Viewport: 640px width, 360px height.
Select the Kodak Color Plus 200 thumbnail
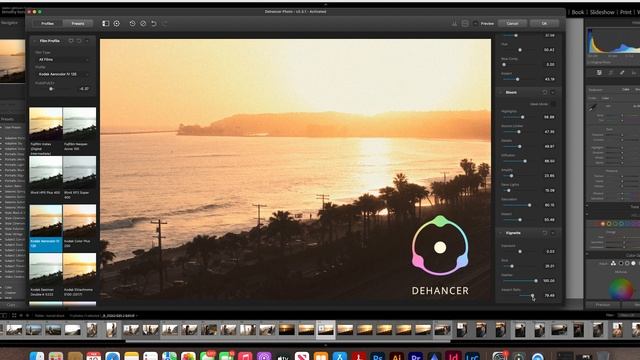(80, 221)
